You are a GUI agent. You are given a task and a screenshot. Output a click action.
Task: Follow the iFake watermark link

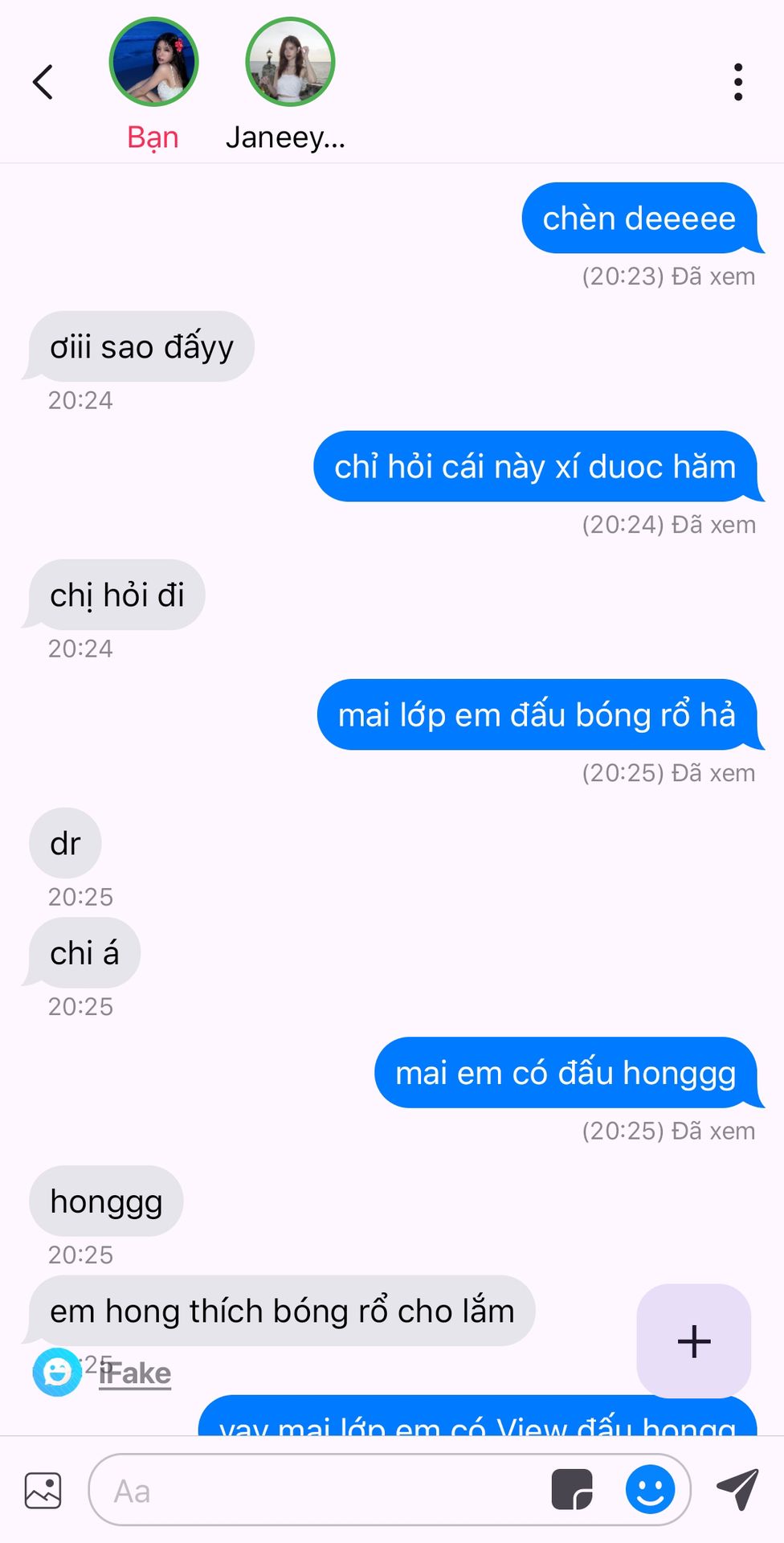tap(135, 1373)
